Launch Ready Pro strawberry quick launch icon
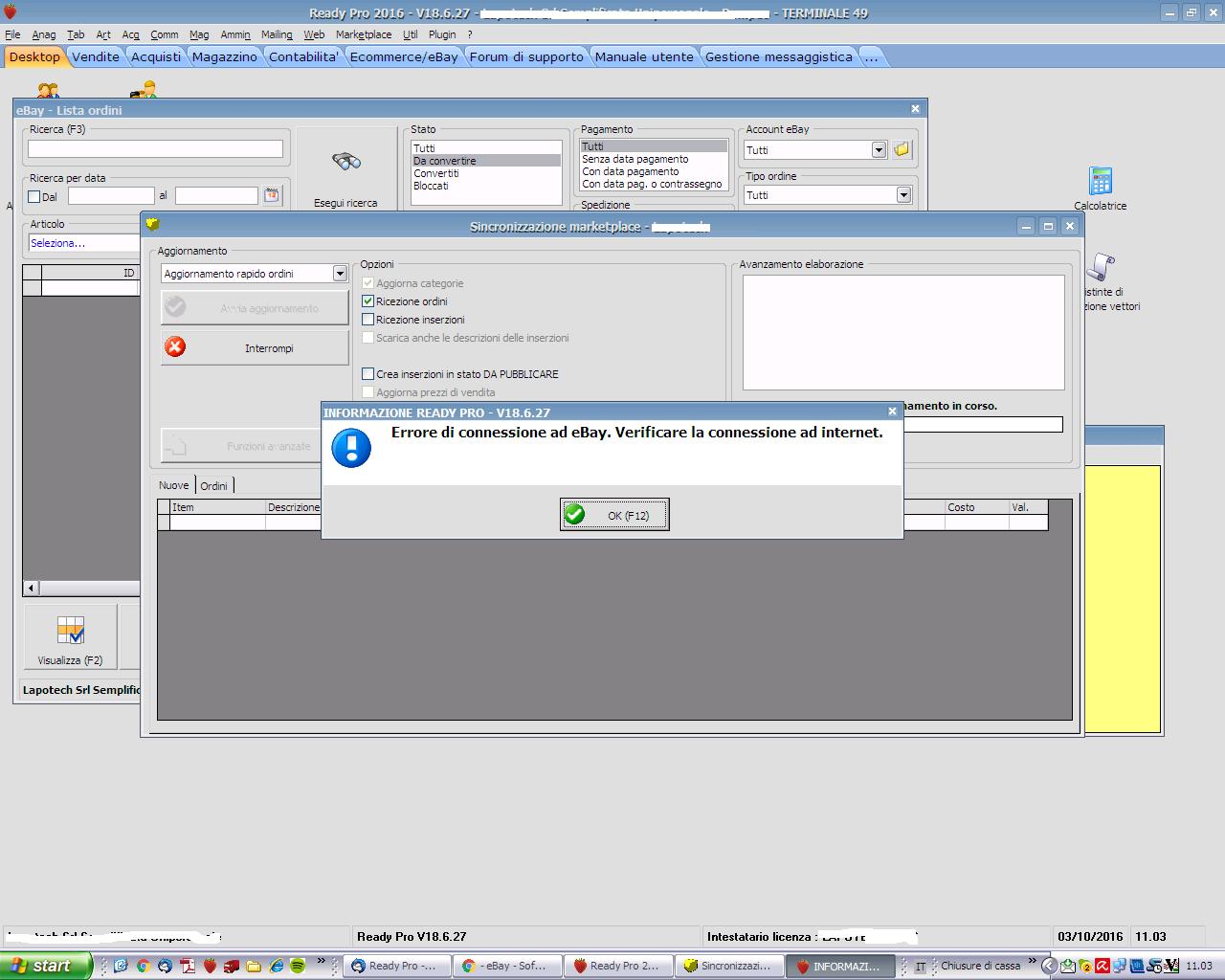Viewport: 1225px width, 980px height. click(x=210, y=967)
